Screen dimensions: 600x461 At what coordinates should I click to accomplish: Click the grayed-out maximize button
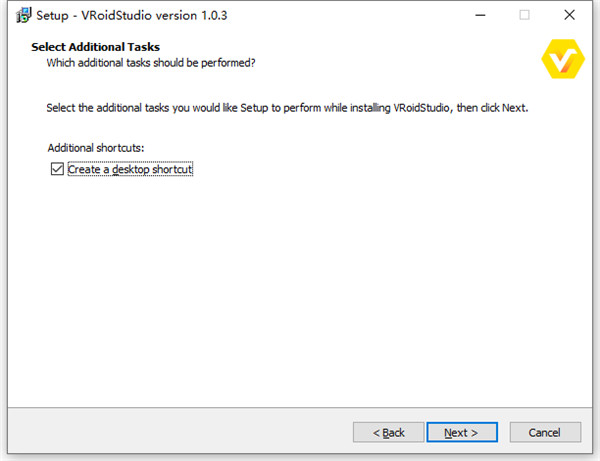pos(524,15)
